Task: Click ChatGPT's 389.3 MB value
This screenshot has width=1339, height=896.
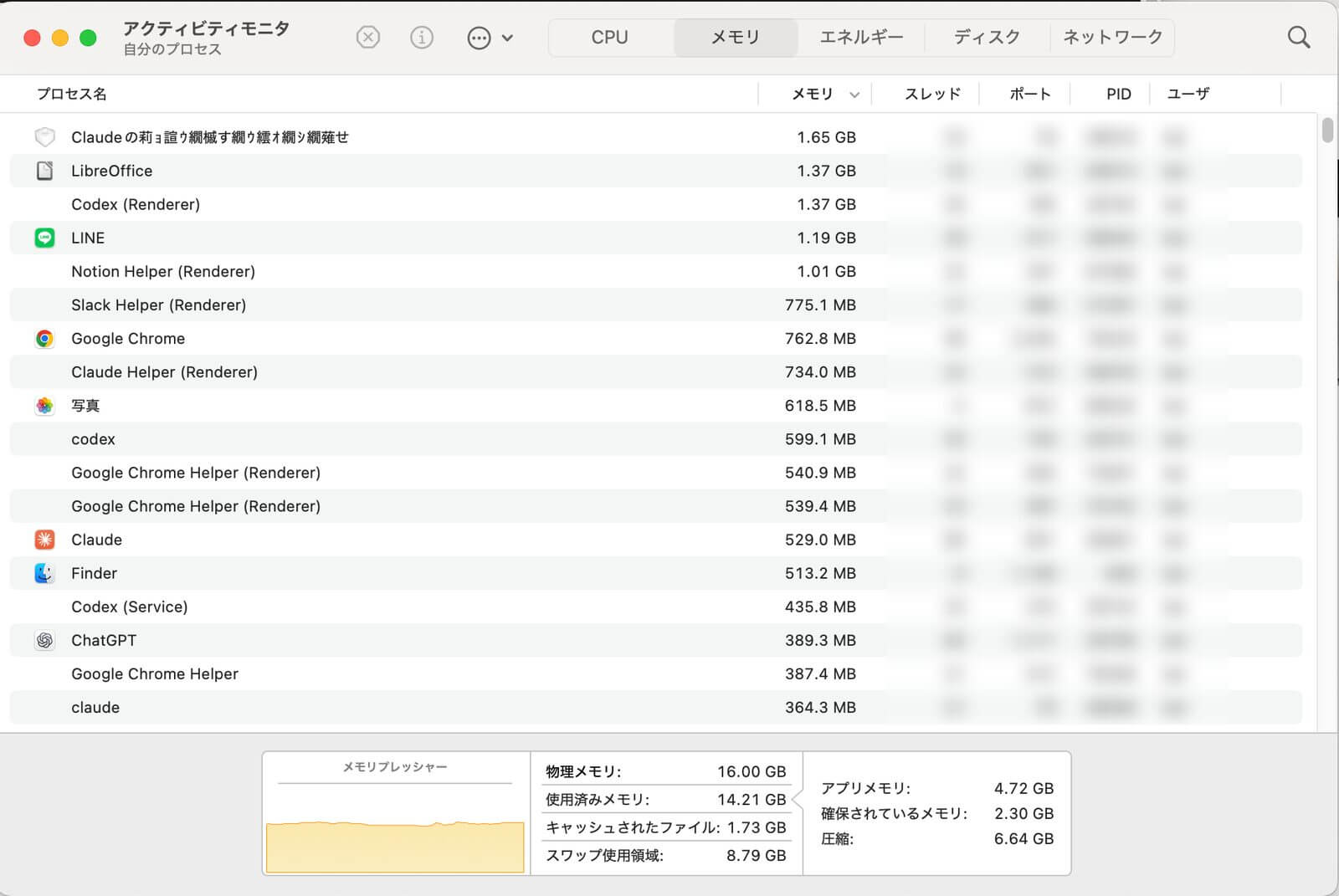Action: [820, 640]
